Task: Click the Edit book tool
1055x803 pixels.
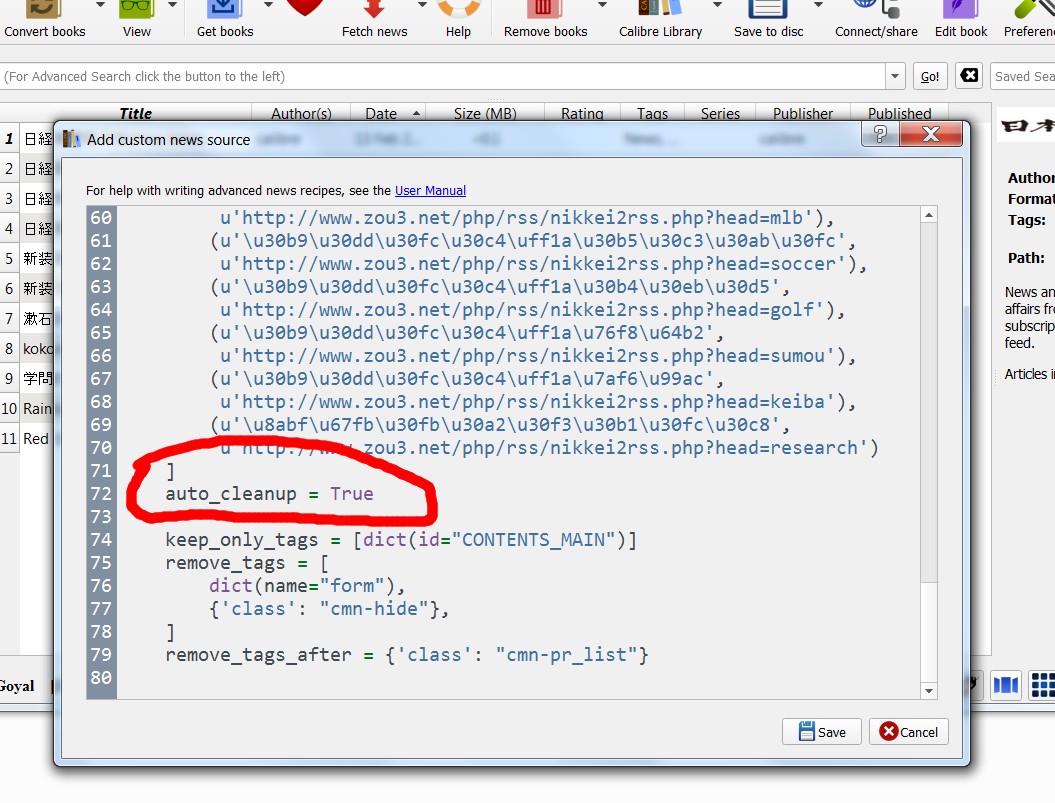Action: point(961,20)
